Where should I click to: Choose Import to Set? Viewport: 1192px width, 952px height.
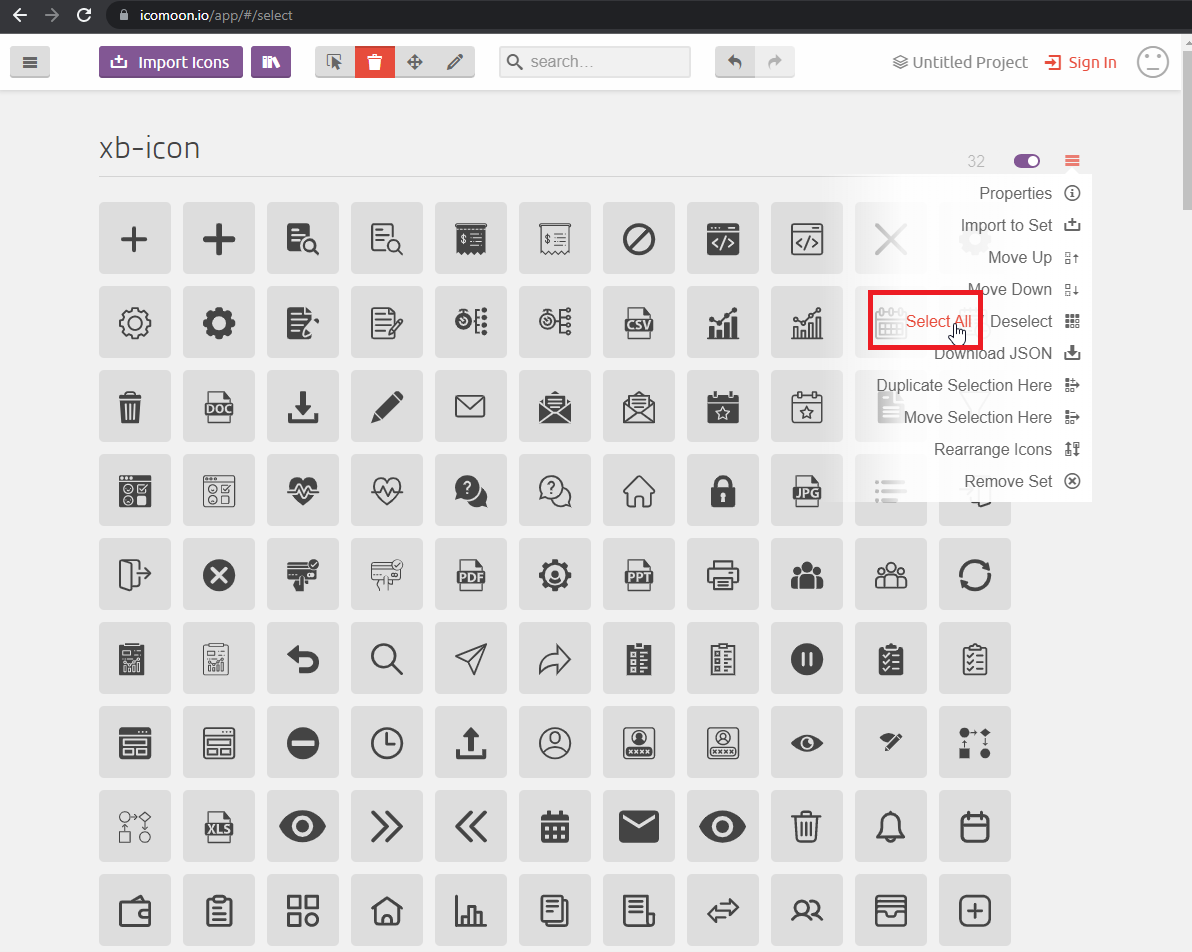[x=1020, y=225]
